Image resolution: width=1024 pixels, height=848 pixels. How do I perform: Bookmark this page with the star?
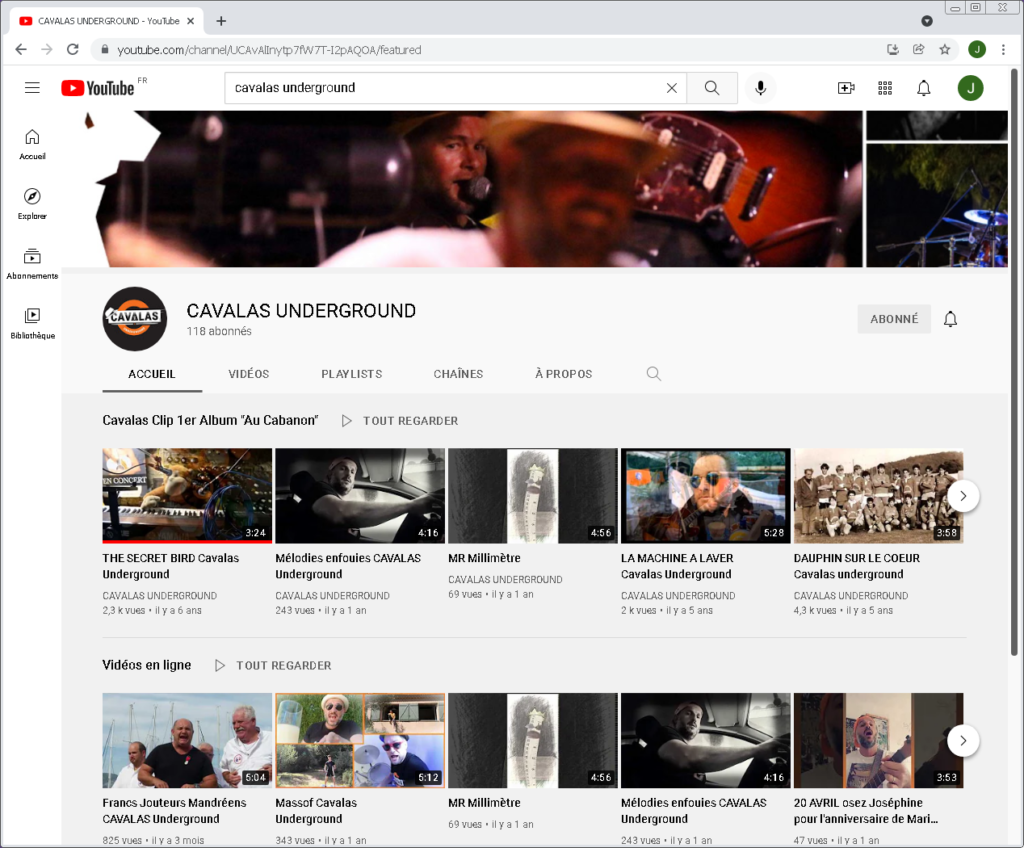point(944,50)
